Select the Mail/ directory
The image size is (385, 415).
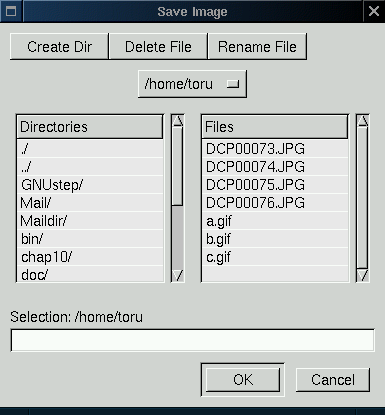90,203
